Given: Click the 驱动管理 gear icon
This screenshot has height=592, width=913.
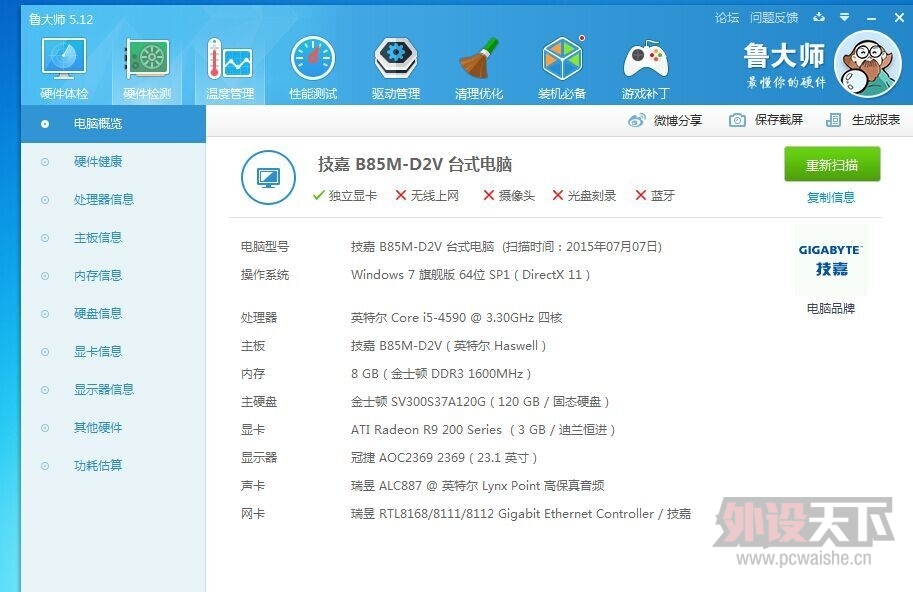Looking at the screenshot, I should coord(396,60).
